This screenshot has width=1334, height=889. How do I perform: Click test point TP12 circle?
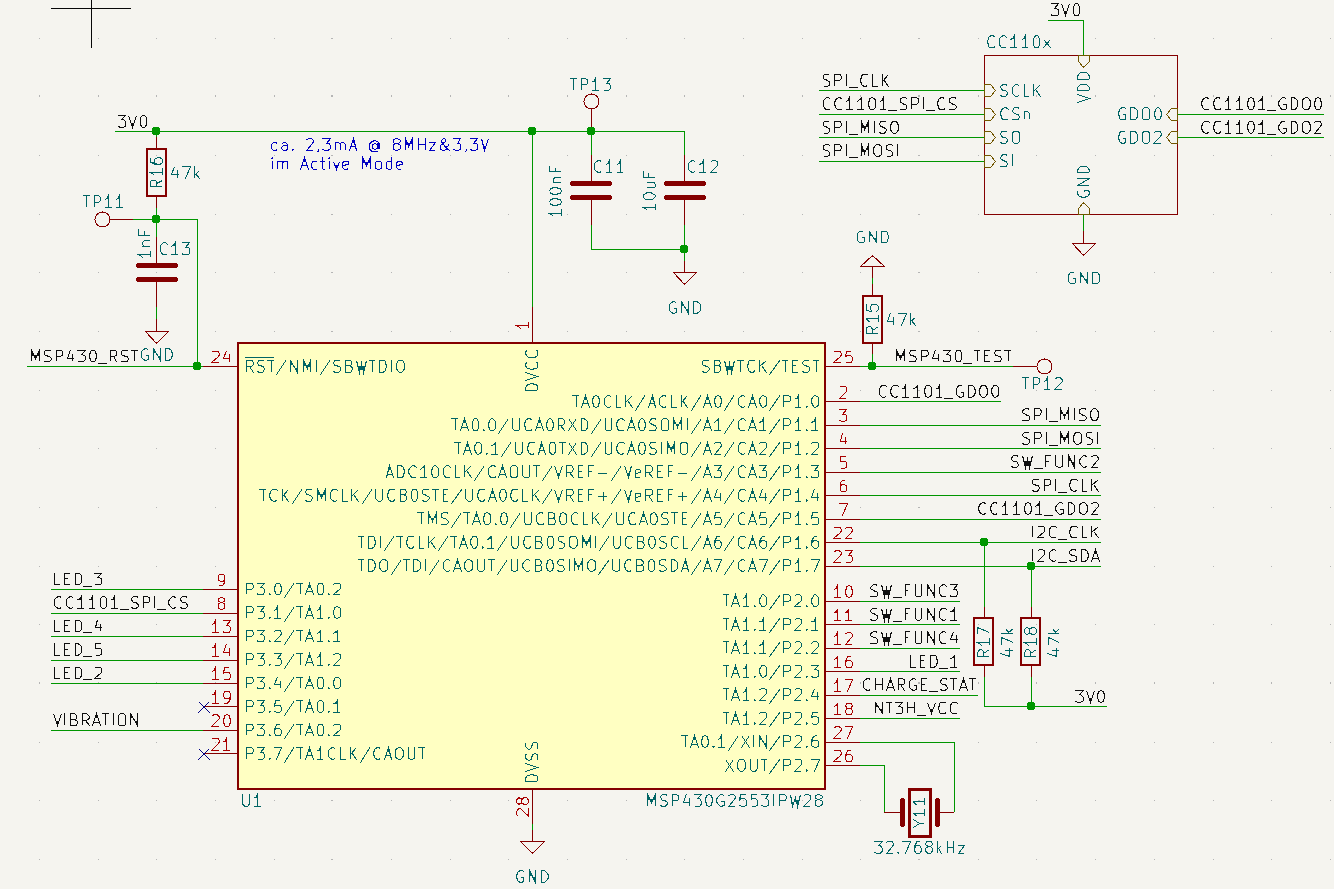1046,366
